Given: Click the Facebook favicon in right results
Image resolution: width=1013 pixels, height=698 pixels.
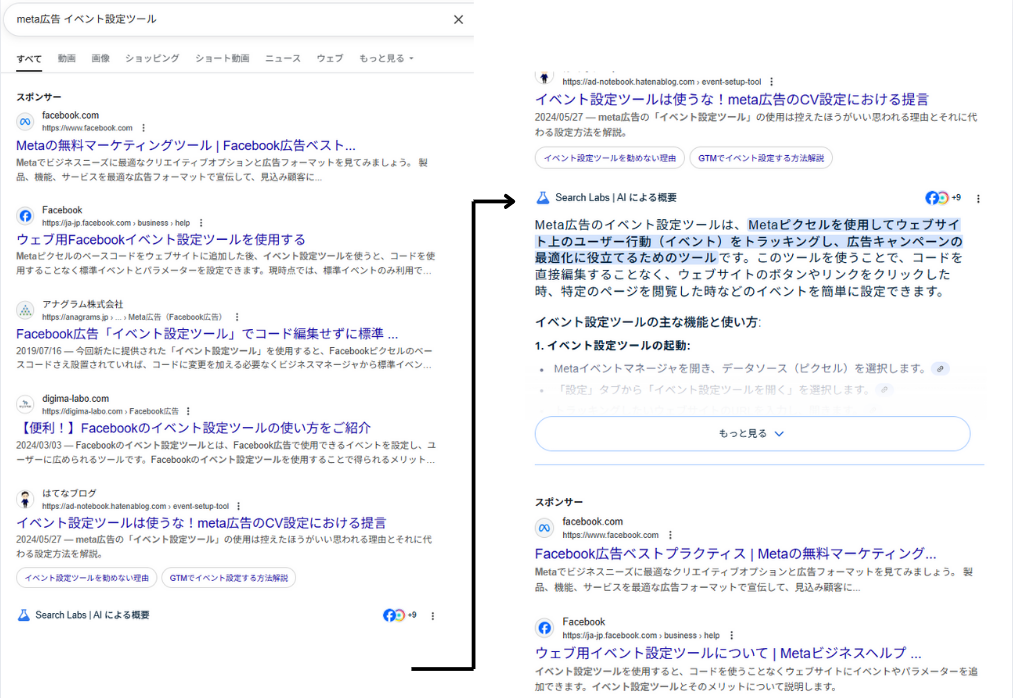Looking at the screenshot, I should pos(545,628).
